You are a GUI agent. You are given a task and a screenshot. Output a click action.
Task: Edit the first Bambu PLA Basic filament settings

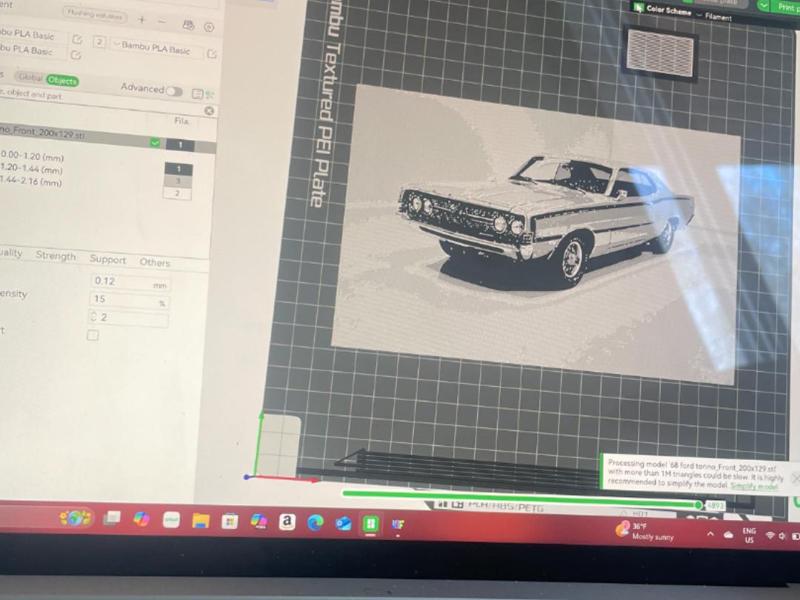coord(77,38)
